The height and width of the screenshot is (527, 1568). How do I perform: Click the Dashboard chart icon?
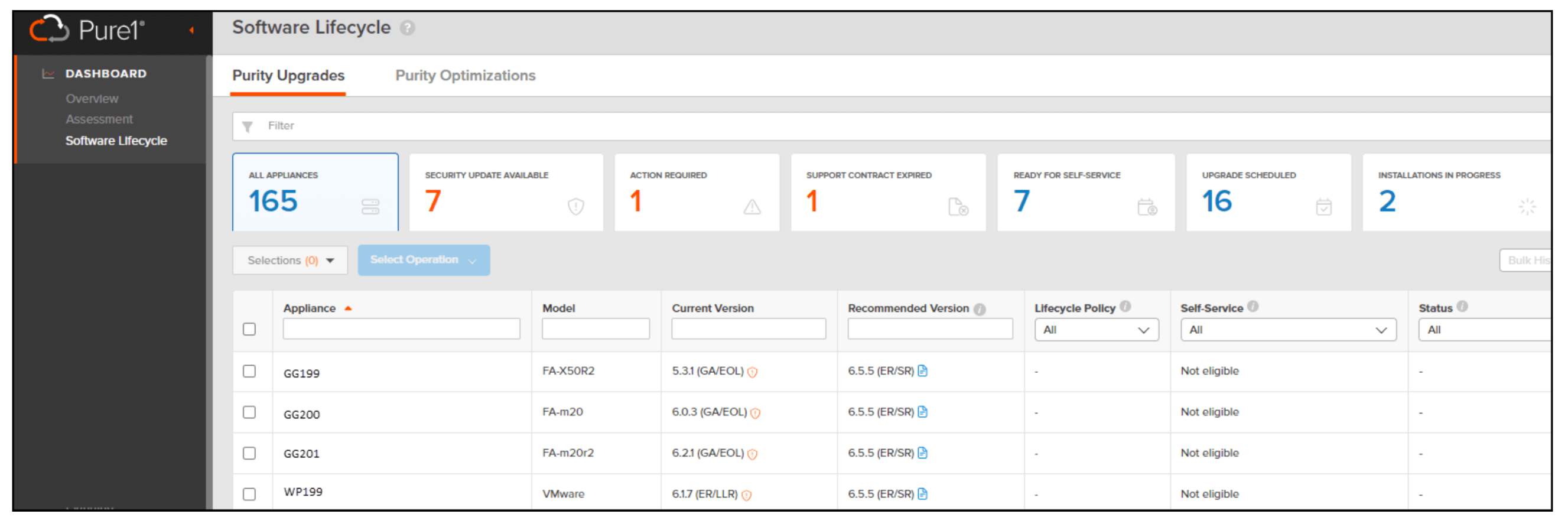48,74
